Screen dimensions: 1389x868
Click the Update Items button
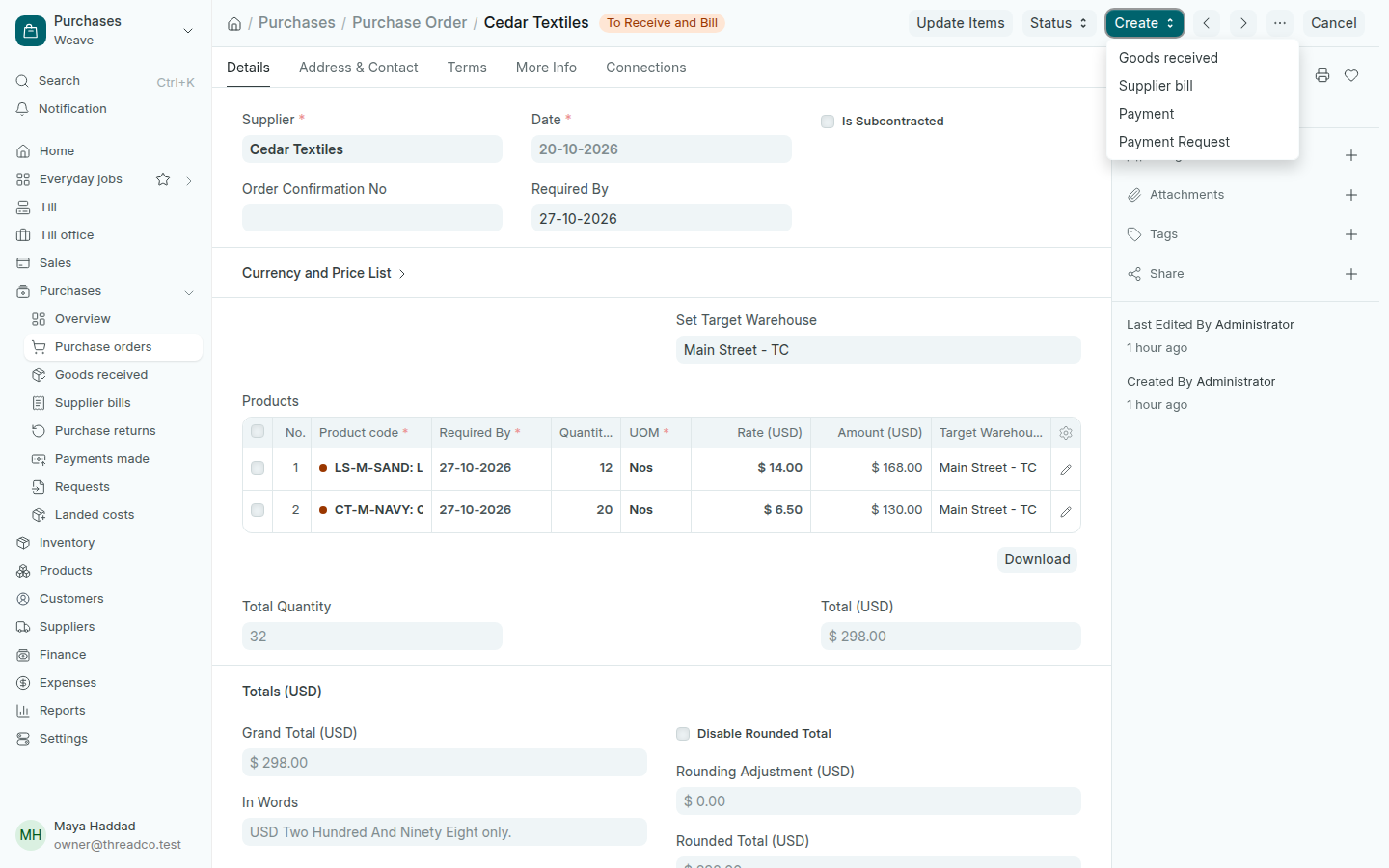point(961,23)
